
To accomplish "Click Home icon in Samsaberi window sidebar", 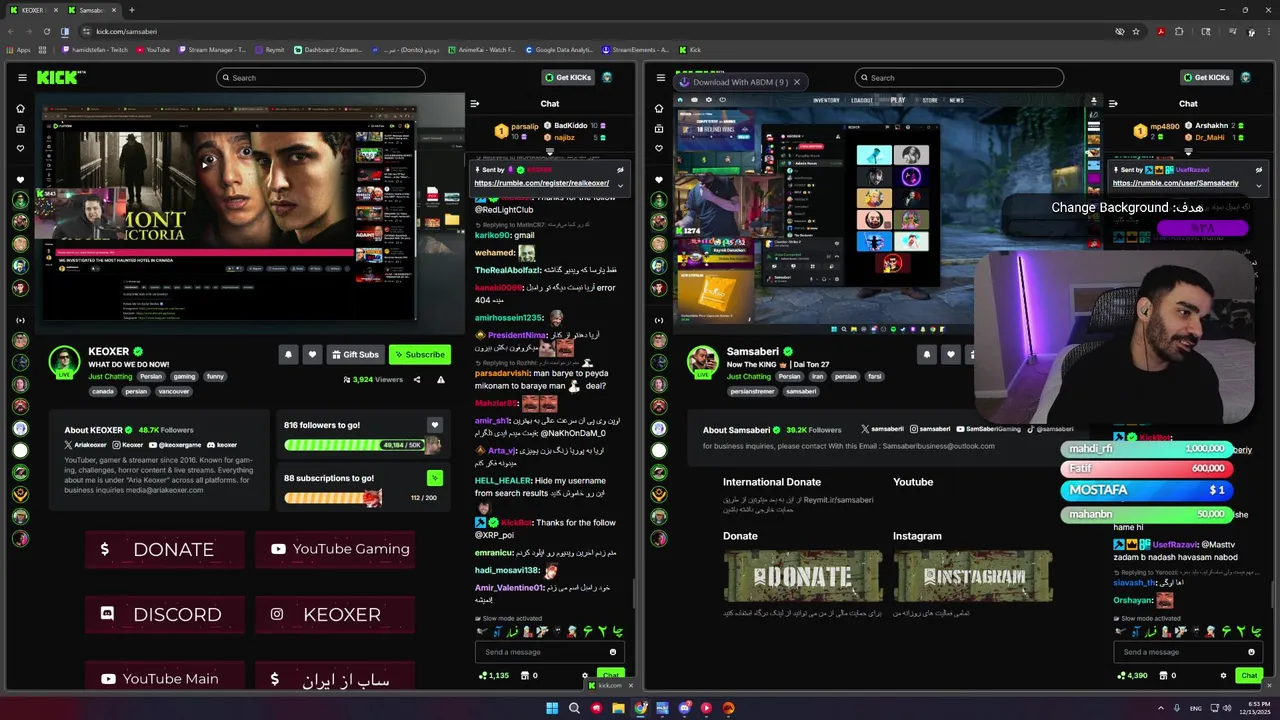I will 659,108.
